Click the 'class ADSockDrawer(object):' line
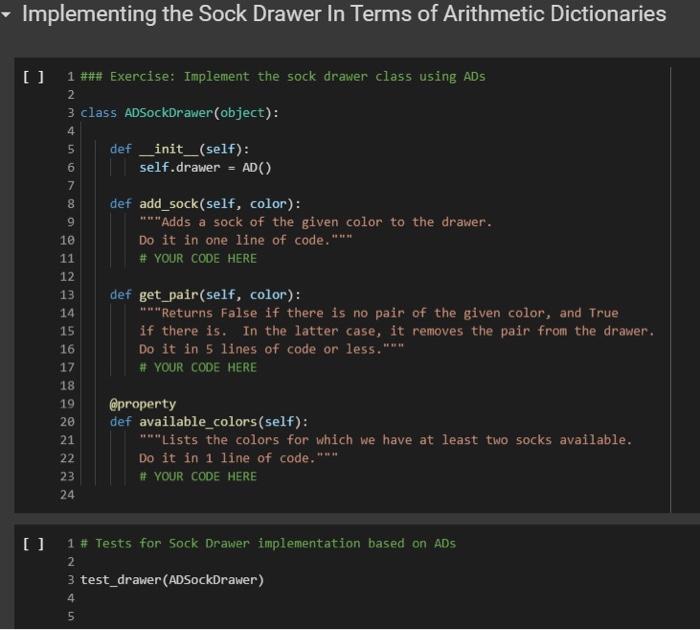The image size is (700, 630). 179,113
